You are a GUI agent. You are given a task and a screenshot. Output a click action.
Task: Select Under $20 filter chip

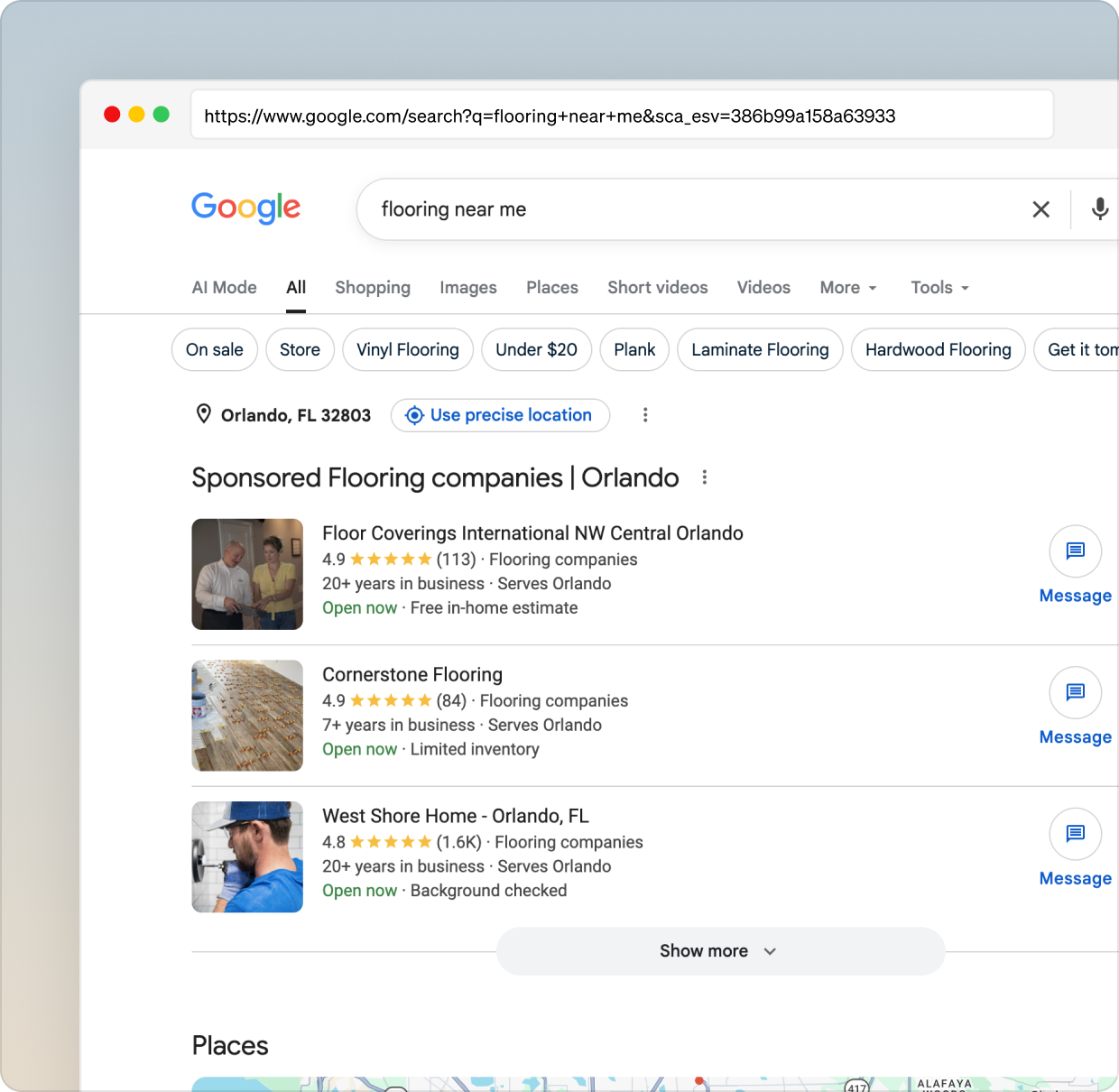pyautogui.click(x=536, y=349)
